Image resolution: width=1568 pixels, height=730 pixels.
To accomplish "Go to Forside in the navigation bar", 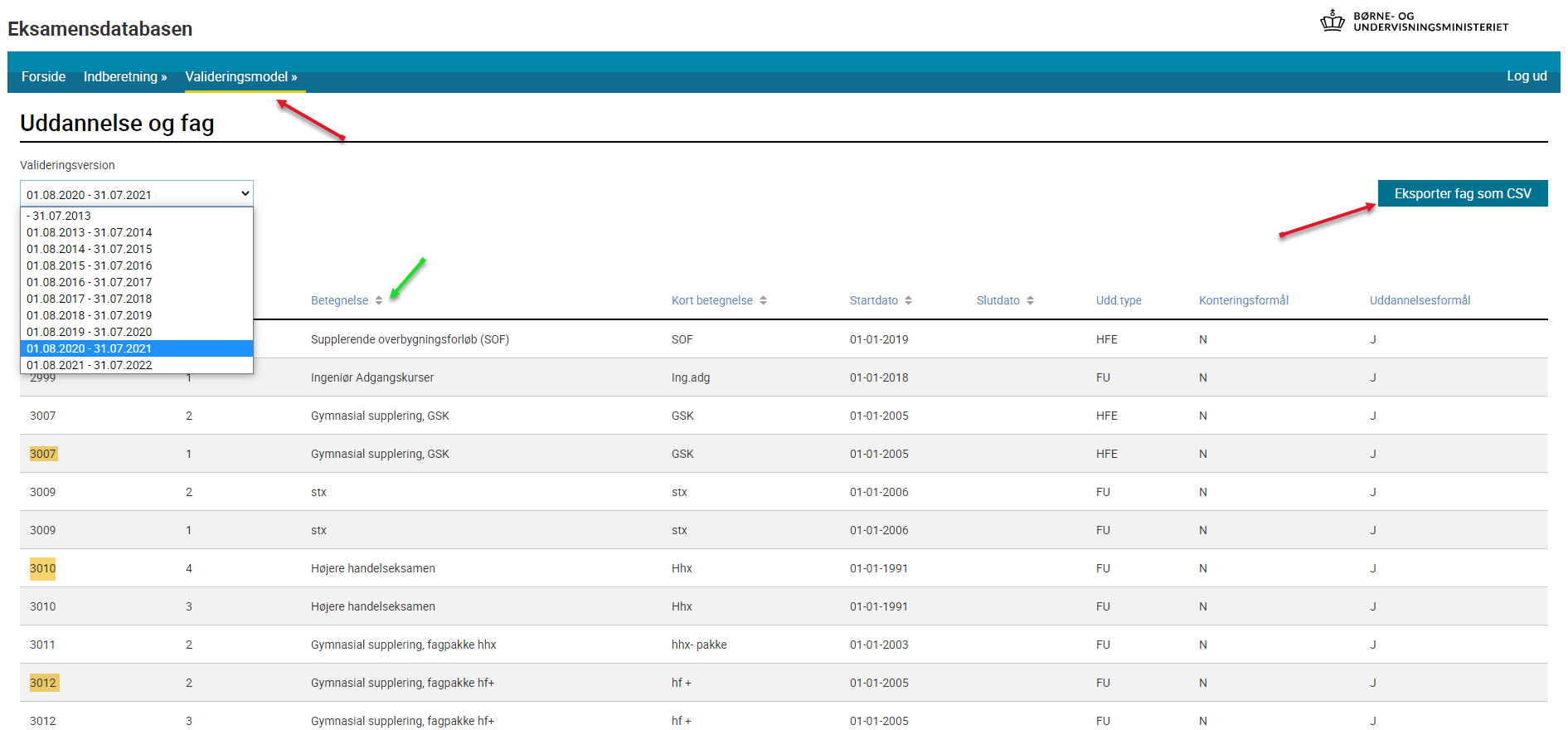I will [x=43, y=76].
